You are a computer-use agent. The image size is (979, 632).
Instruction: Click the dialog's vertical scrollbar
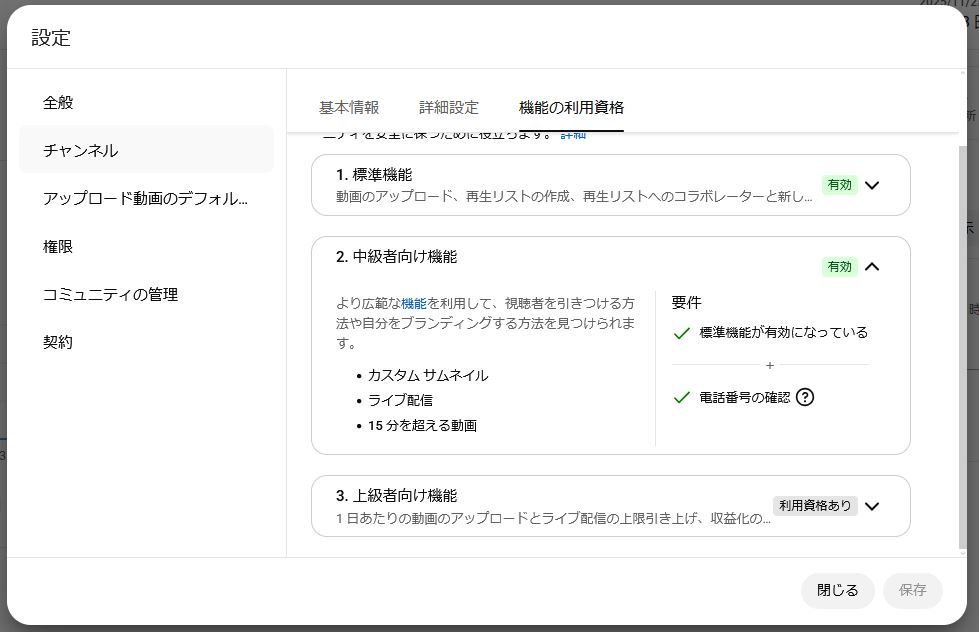pos(963,340)
